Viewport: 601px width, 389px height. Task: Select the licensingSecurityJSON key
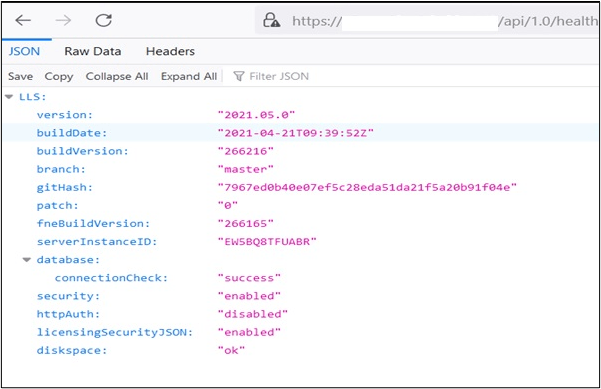click(115, 332)
